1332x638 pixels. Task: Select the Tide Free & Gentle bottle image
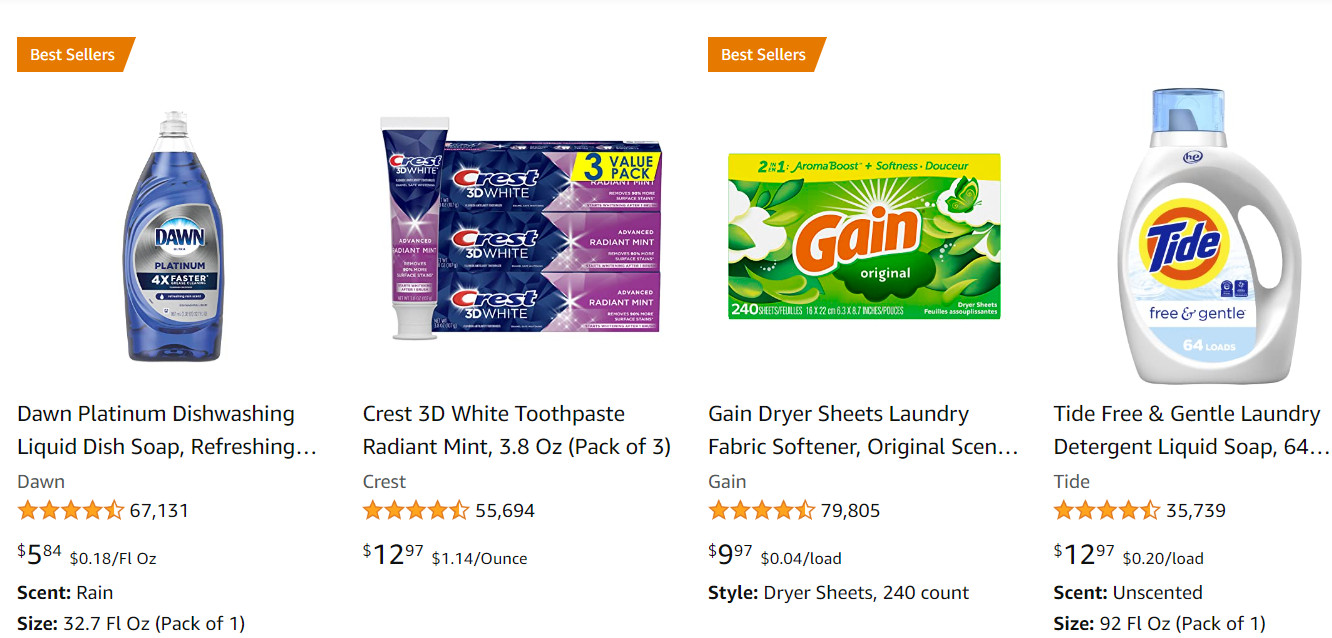click(1187, 236)
